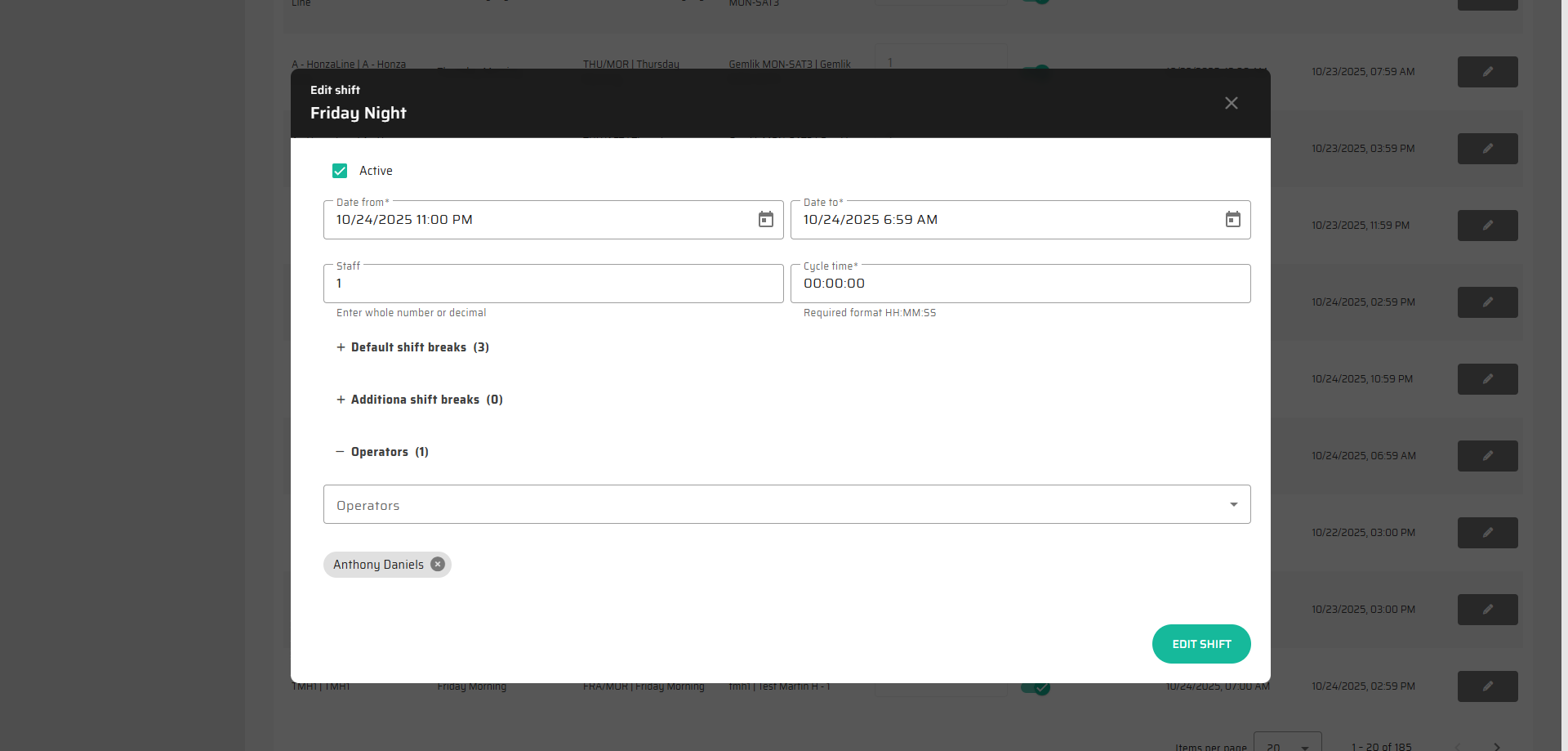Click the Staff input field
This screenshot has width=1568, height=751.
coord(553,284)
